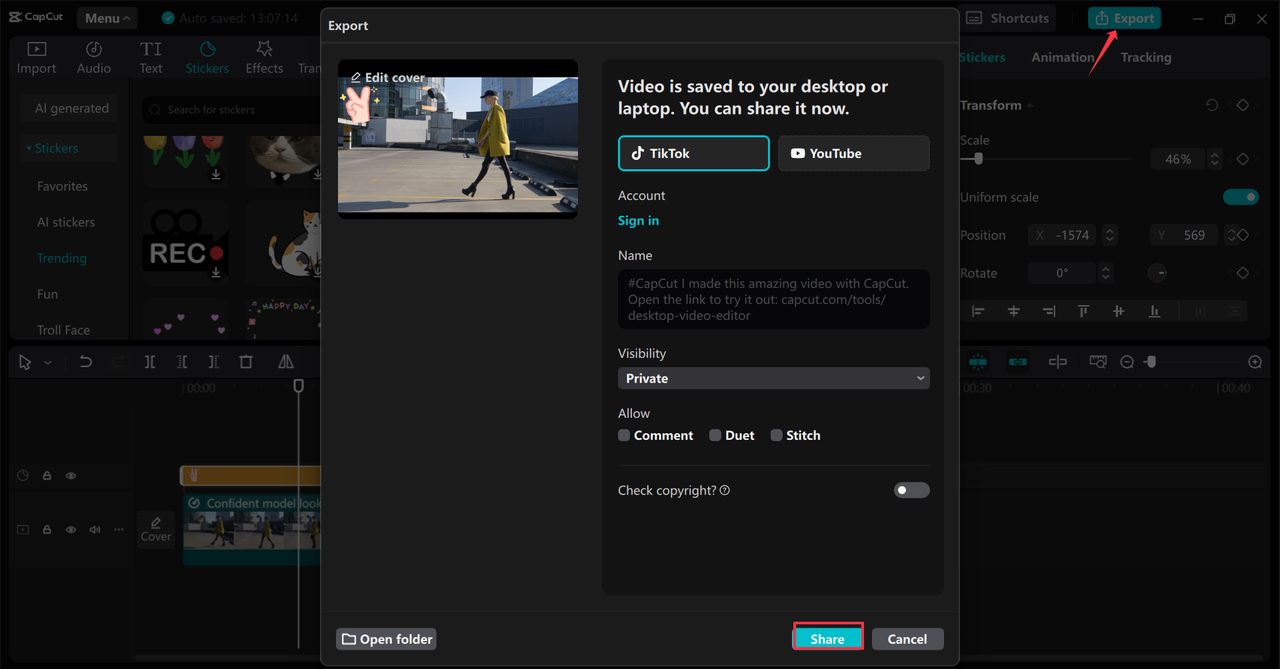This screenshot has height=669, width=1280.
Task: Hide the sticker track eye icon
Action: [71, 476]
